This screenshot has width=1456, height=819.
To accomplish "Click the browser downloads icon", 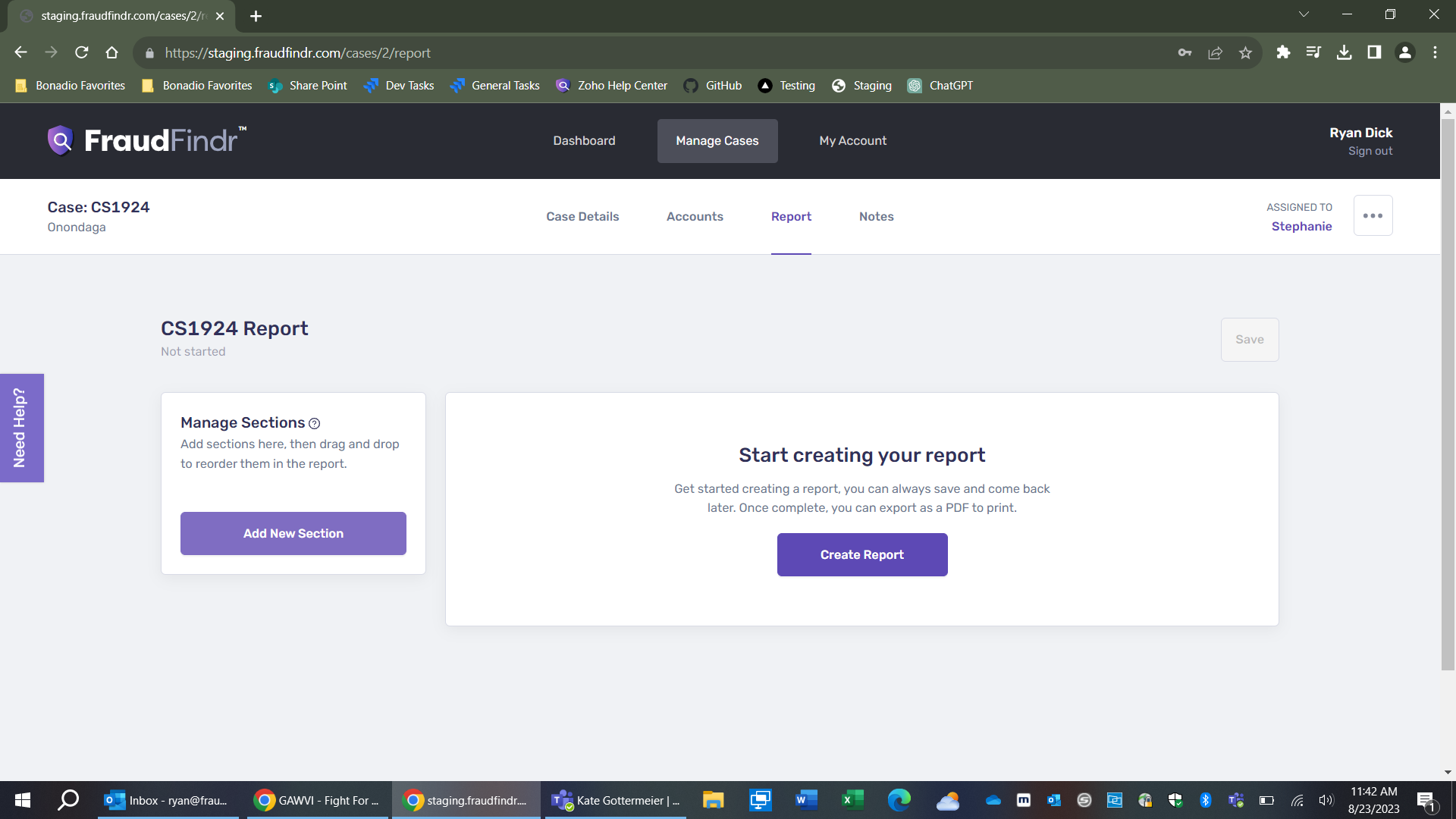I will 1344,53.
